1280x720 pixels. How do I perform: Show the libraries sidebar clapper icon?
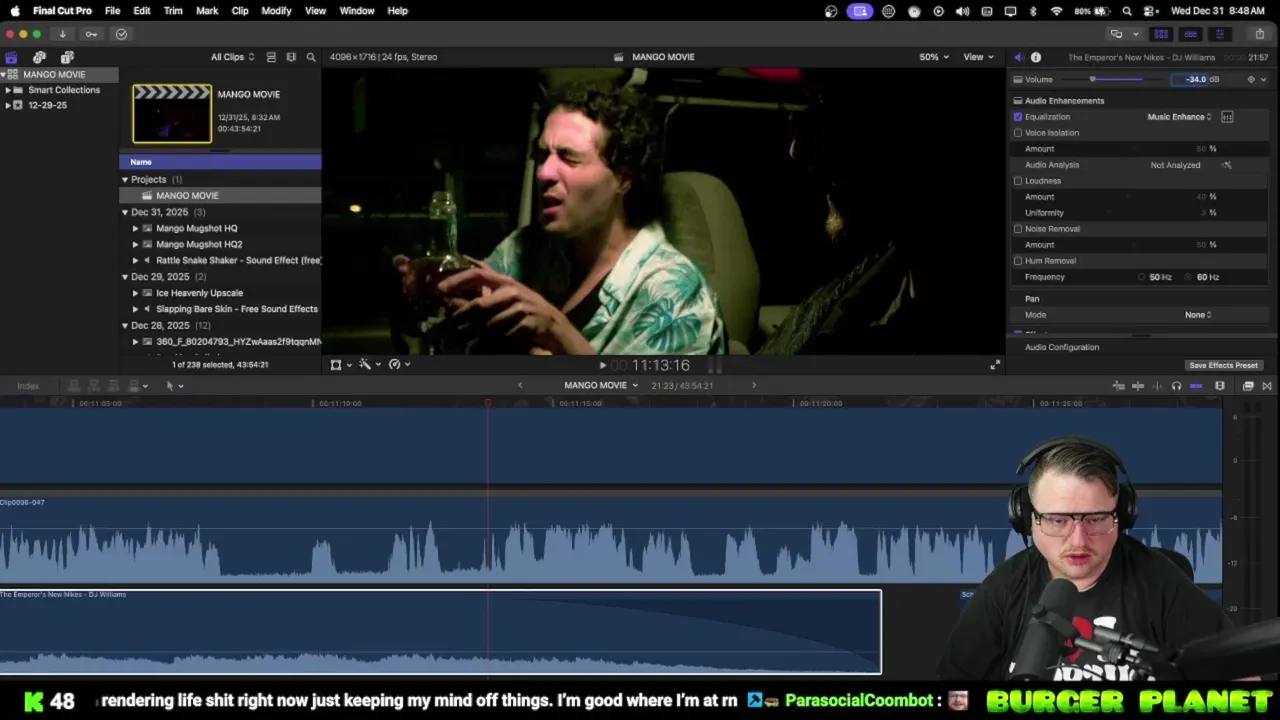click(11, 57)
